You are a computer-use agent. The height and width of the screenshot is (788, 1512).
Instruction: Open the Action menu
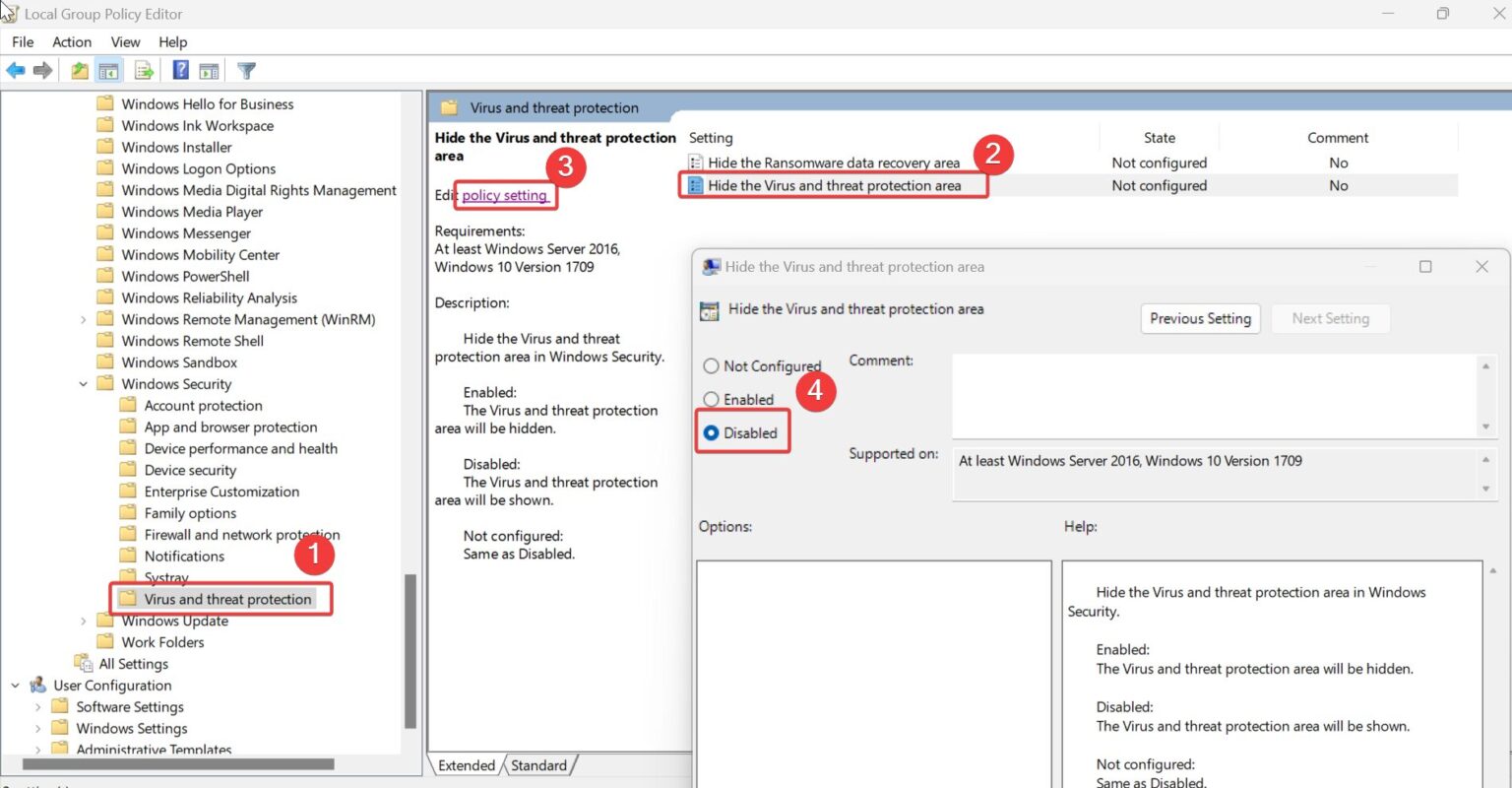[72, 41]
